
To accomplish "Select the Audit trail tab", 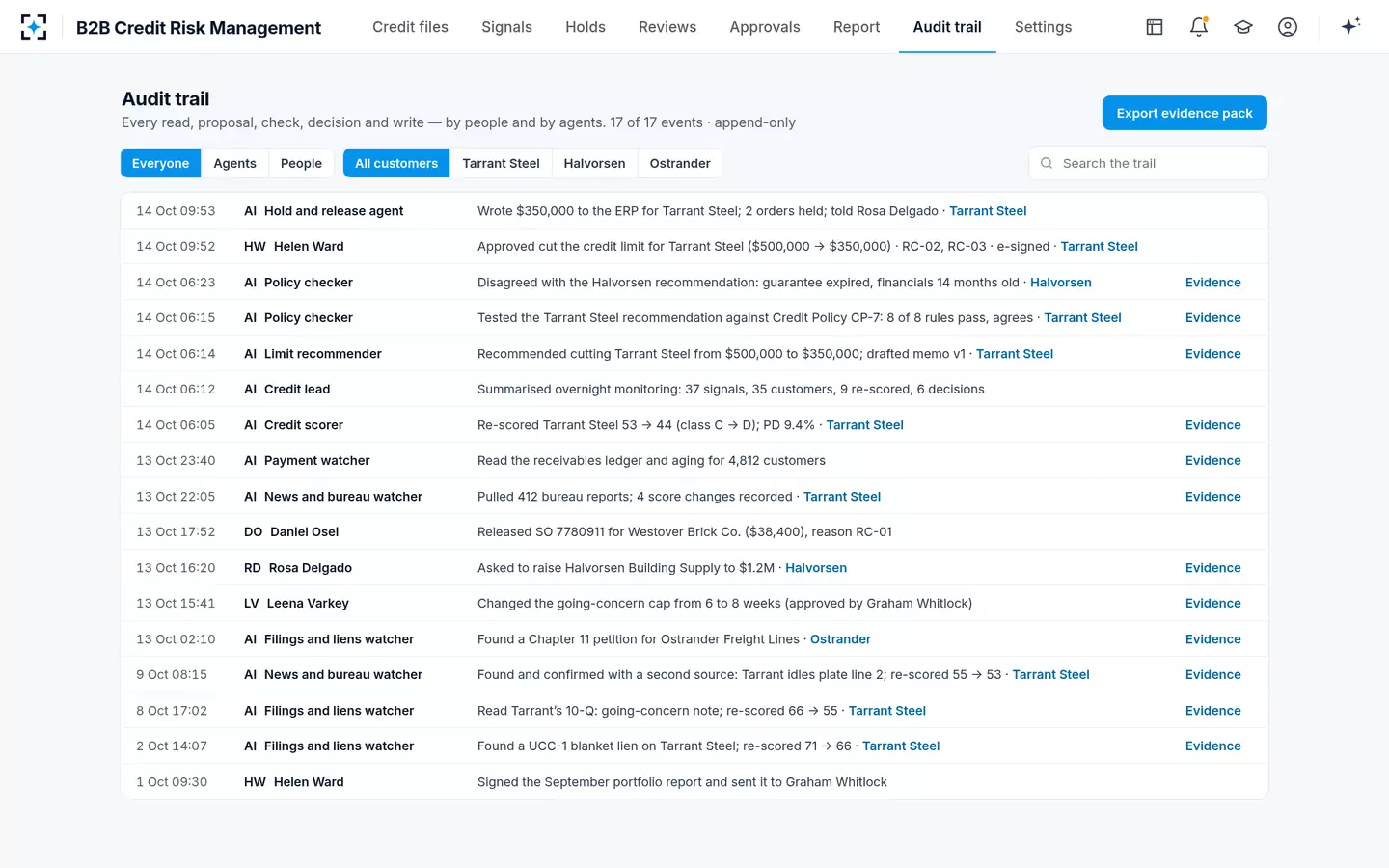I will click(x=947, y=27).
